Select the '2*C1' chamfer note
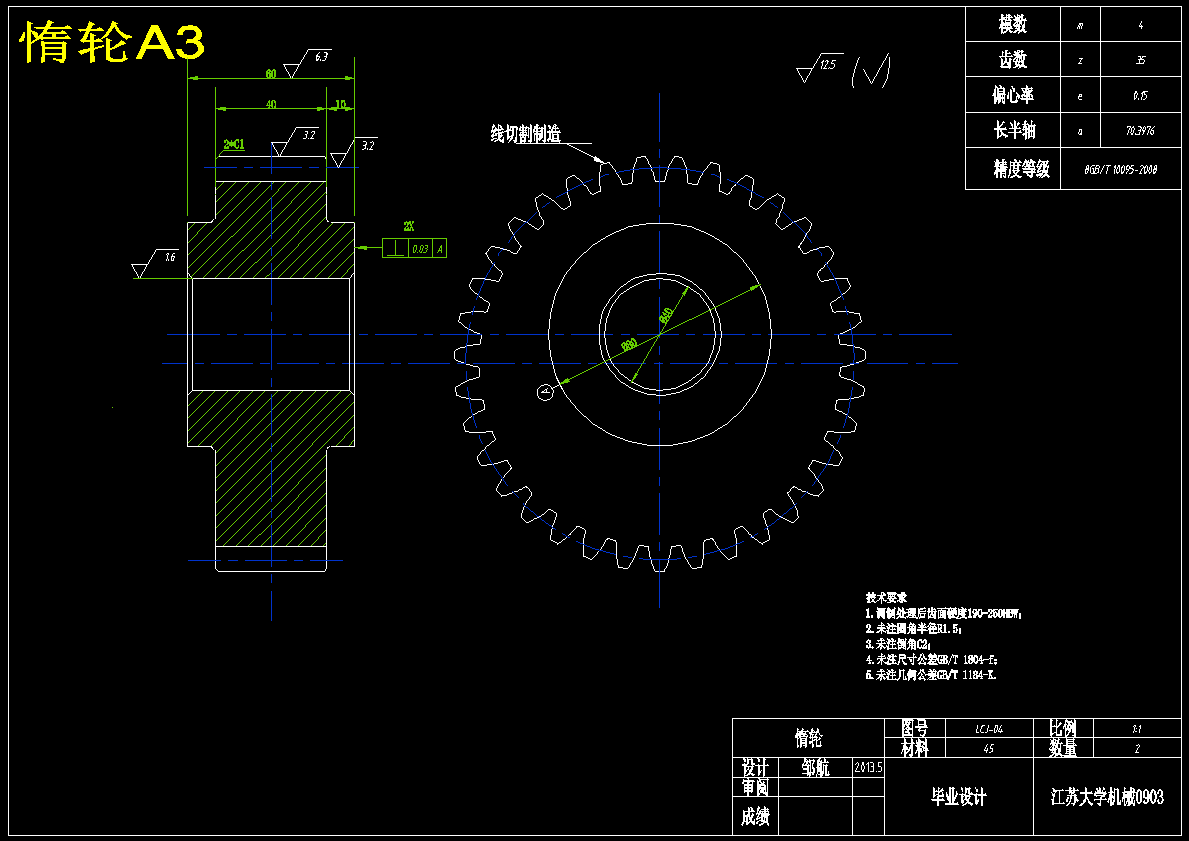Screen dimensions: 1189x841 click(x=234, y=144)
